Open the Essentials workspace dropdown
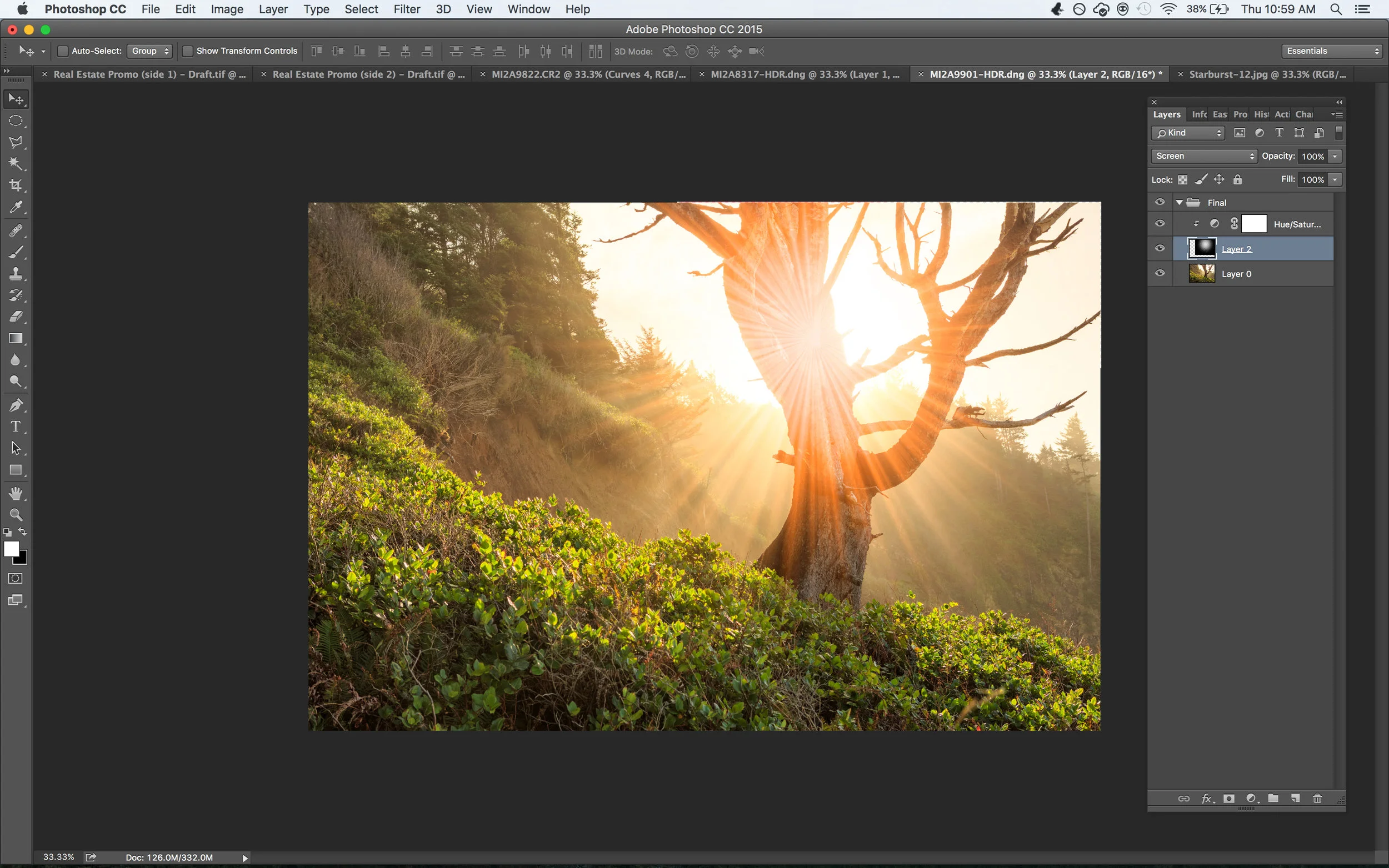The height and width of the screenshot is (868, 1389). (1332, 51)
